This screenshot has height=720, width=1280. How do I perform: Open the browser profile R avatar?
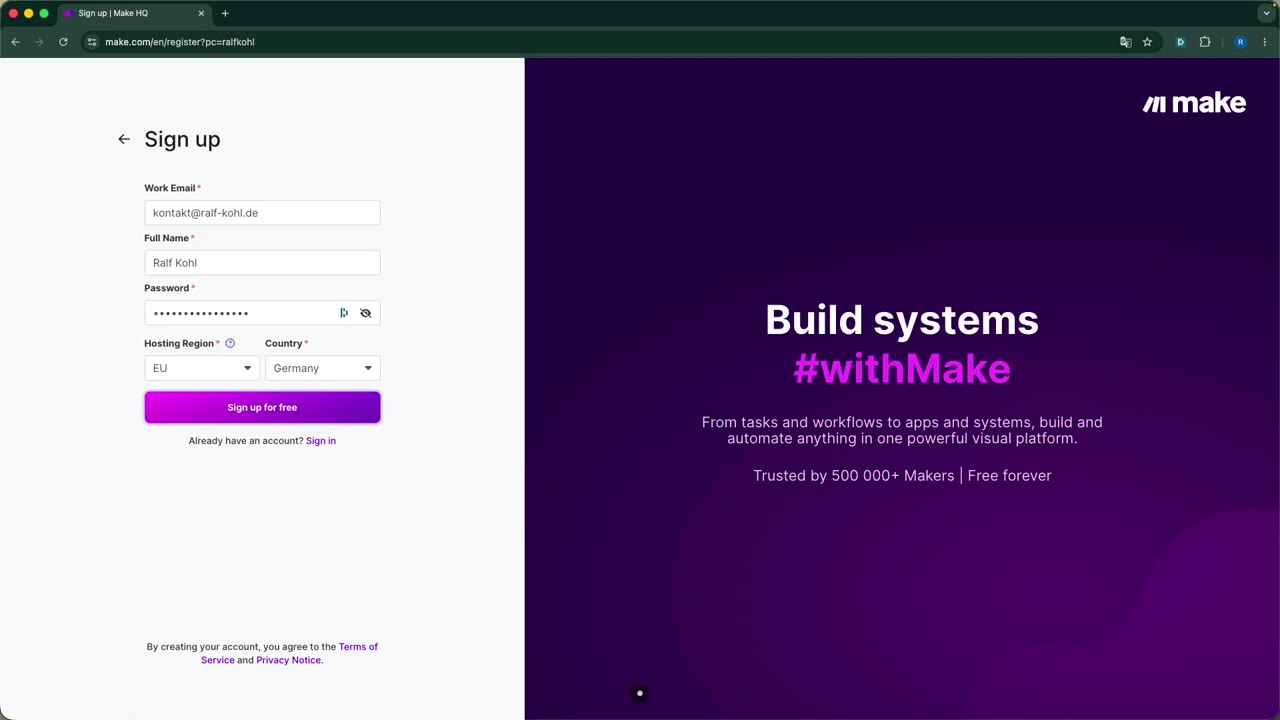coord(1240,42)
